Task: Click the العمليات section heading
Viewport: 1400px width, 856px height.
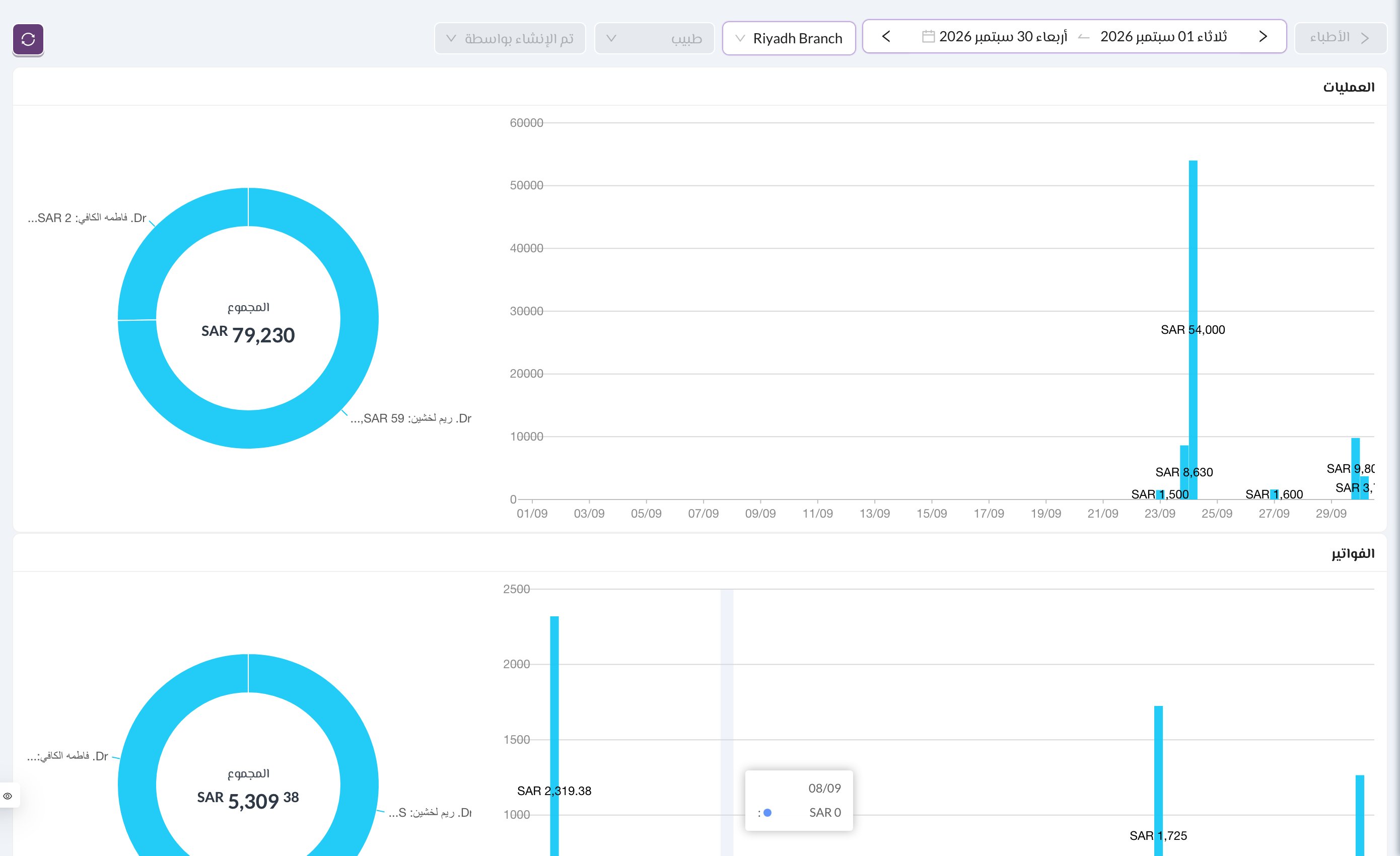Action: tap(1348, 87)
